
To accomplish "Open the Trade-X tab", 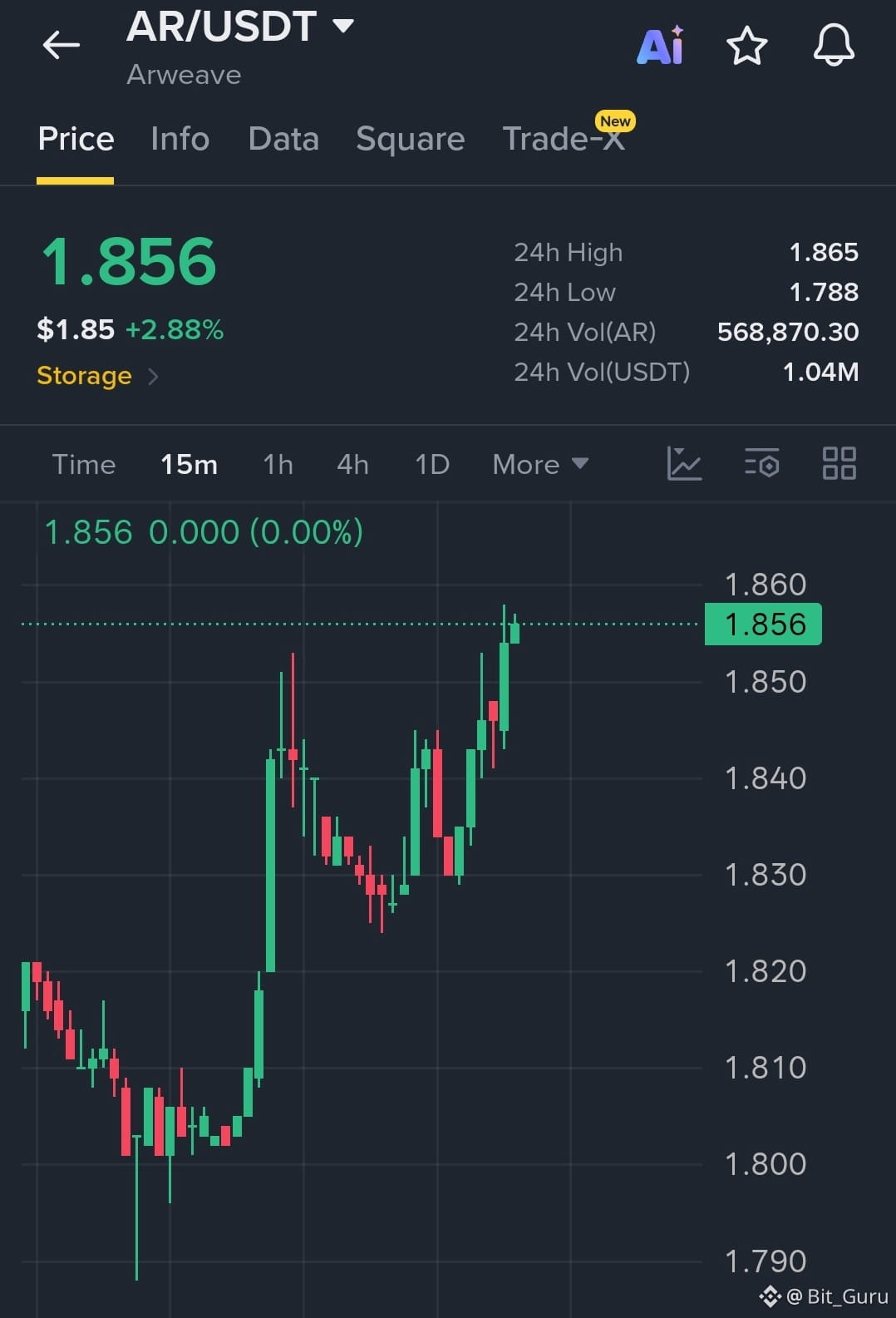I will click(x=564, y=139).
